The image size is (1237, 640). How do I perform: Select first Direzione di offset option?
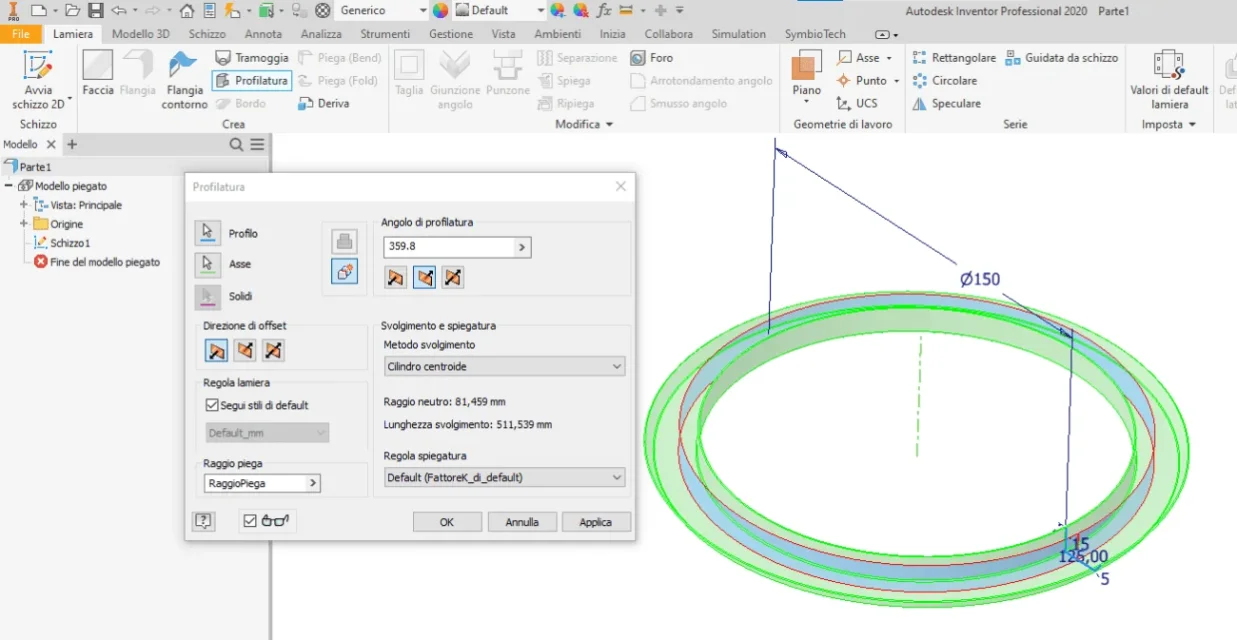[x=216, y=350]
